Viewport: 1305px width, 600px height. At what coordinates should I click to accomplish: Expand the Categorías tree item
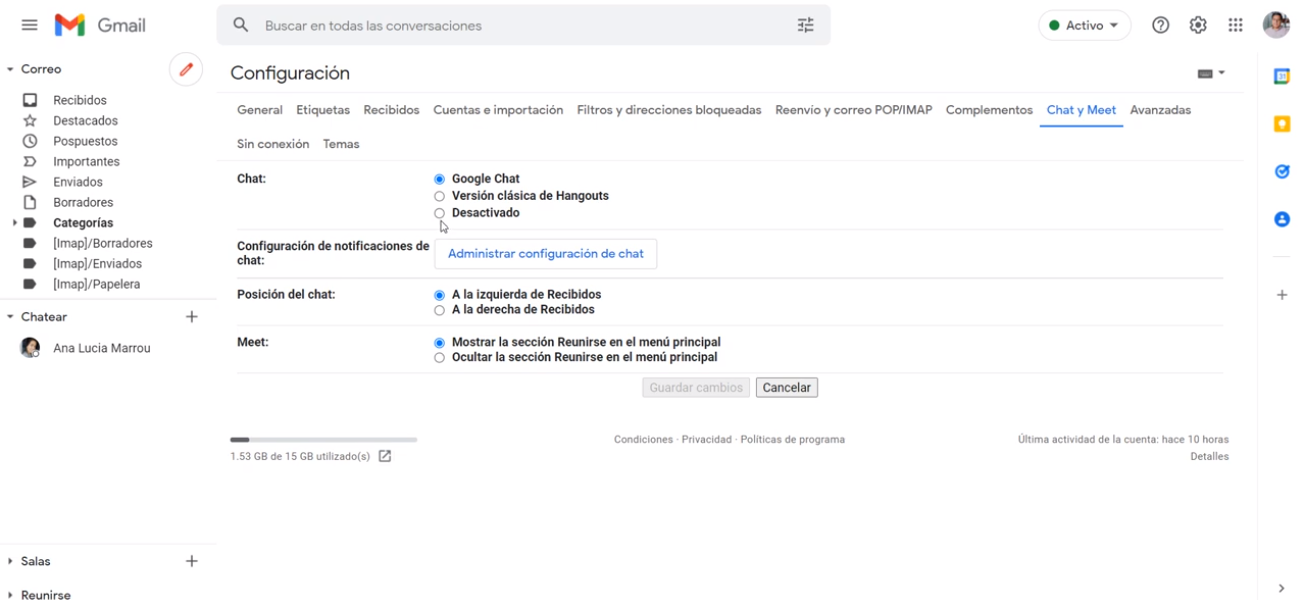(x=14, y=223)
